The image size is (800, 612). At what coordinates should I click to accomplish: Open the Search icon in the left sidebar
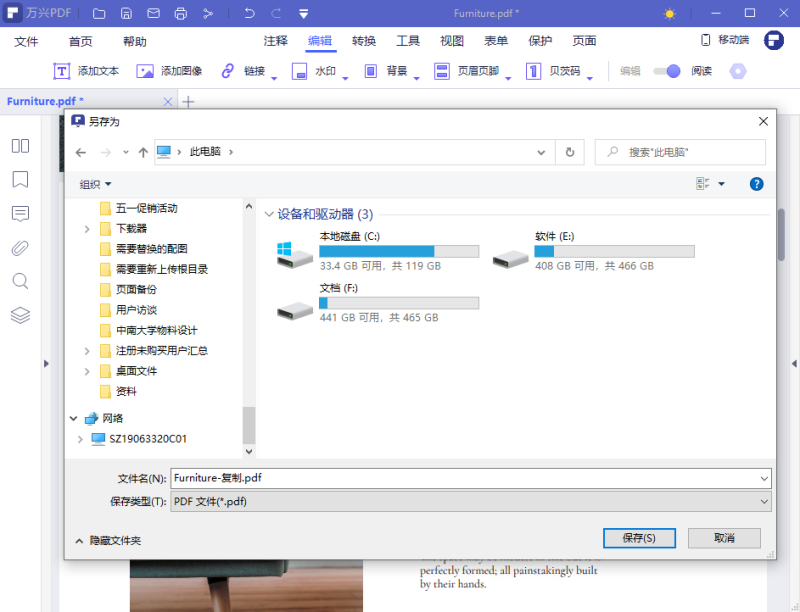click(x=20, y=281)
